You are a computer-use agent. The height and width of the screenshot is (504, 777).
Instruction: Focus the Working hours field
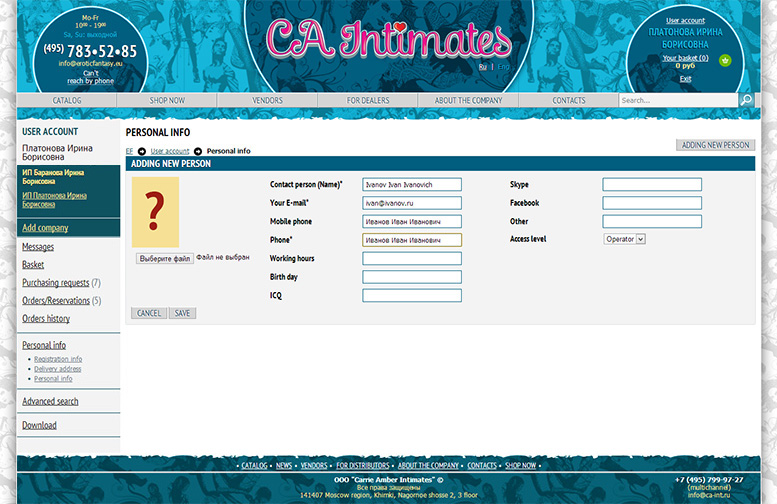[412, 258]
